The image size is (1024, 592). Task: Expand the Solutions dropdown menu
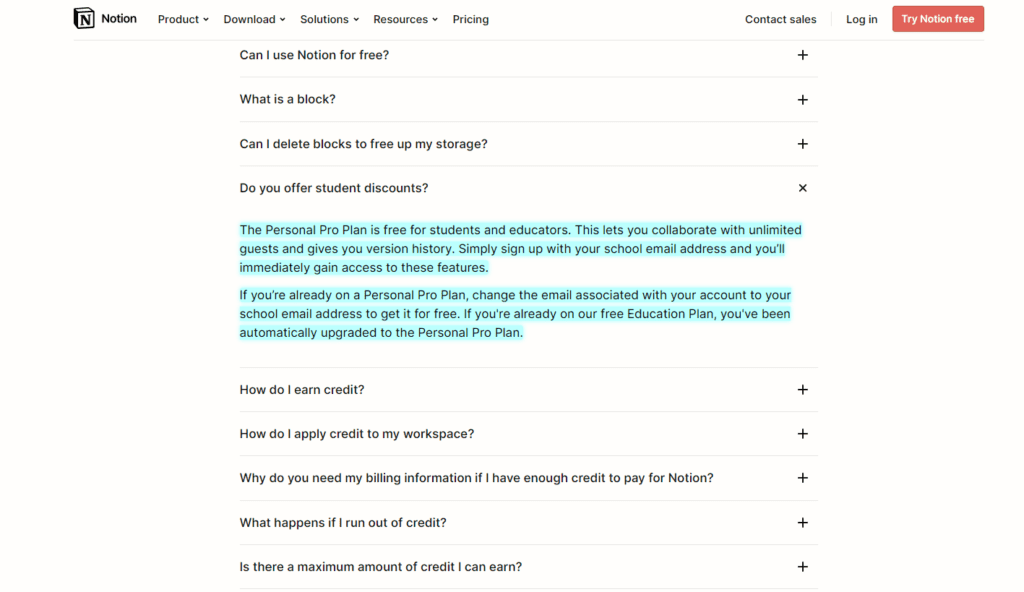click(x=330, y=19)
